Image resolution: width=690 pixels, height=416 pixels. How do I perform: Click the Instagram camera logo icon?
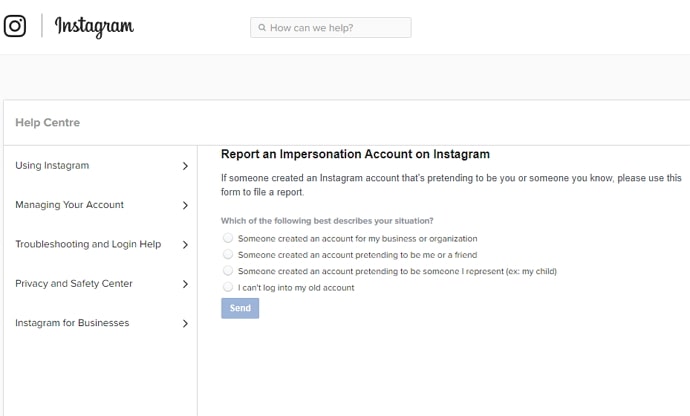point(15,26)
